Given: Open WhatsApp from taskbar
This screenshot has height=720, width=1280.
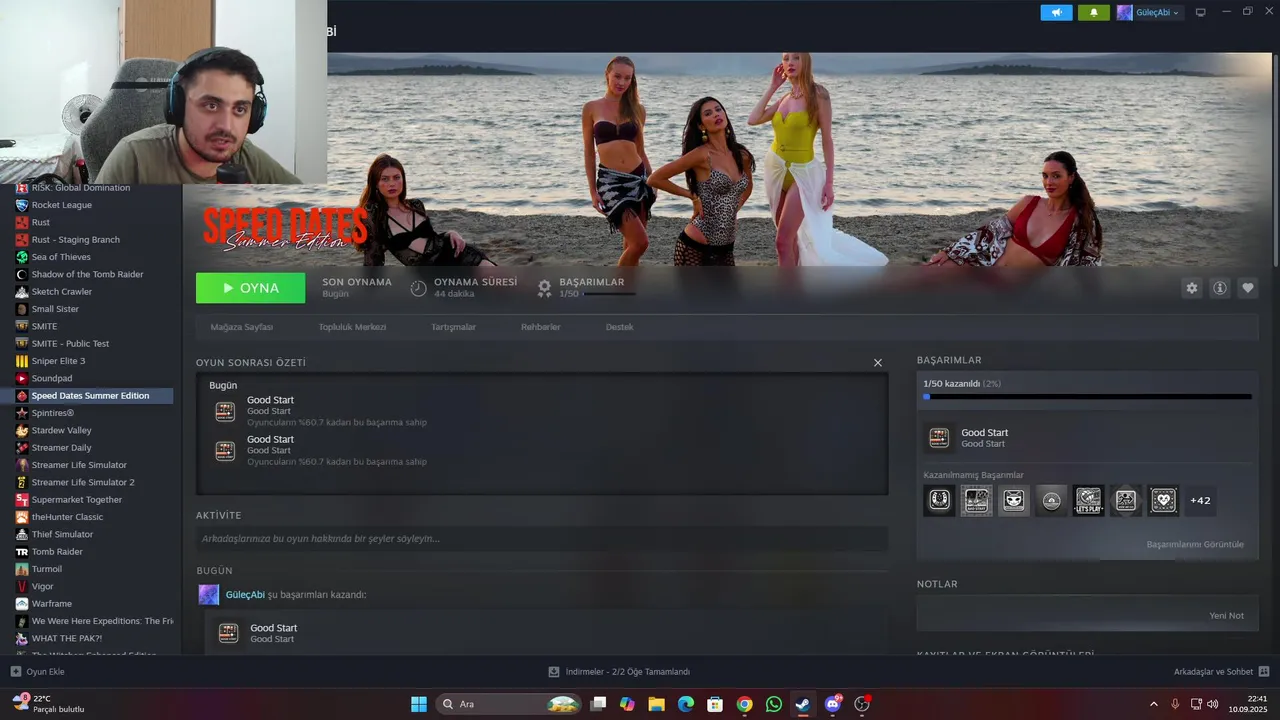Looking at the screenshot, I should (x=774, y=704).
